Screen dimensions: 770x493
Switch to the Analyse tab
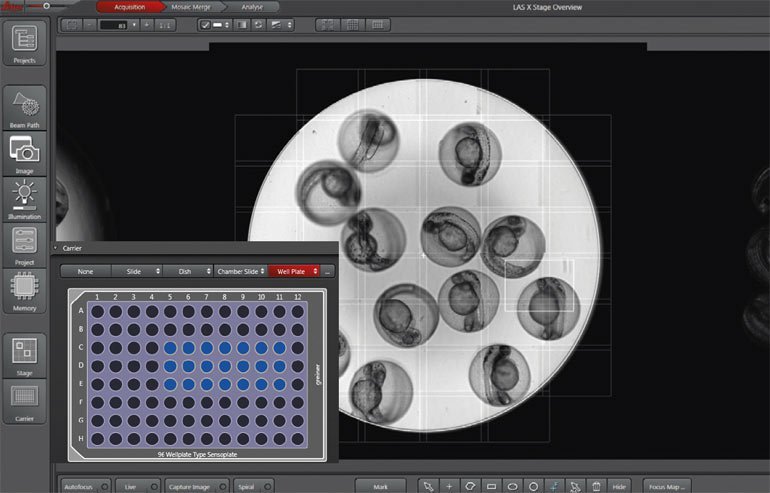pos(252,7)
